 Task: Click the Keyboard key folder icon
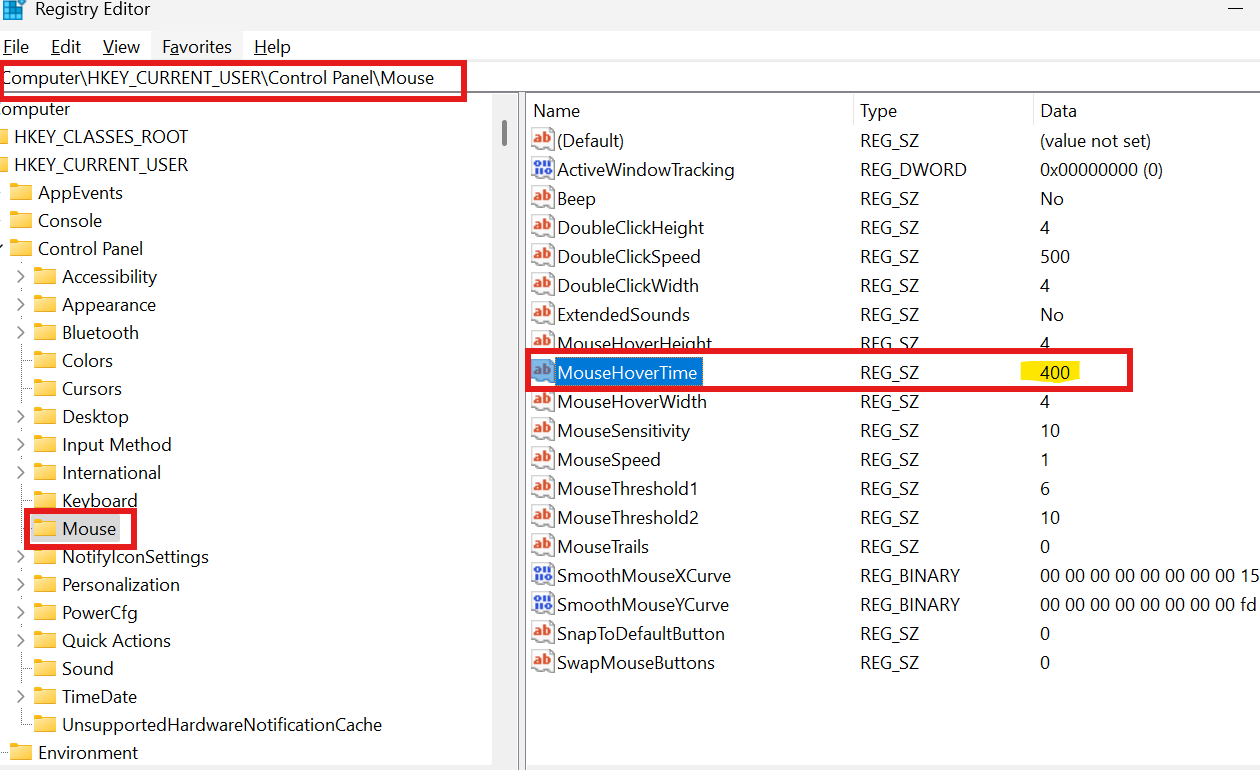[45, 500]
